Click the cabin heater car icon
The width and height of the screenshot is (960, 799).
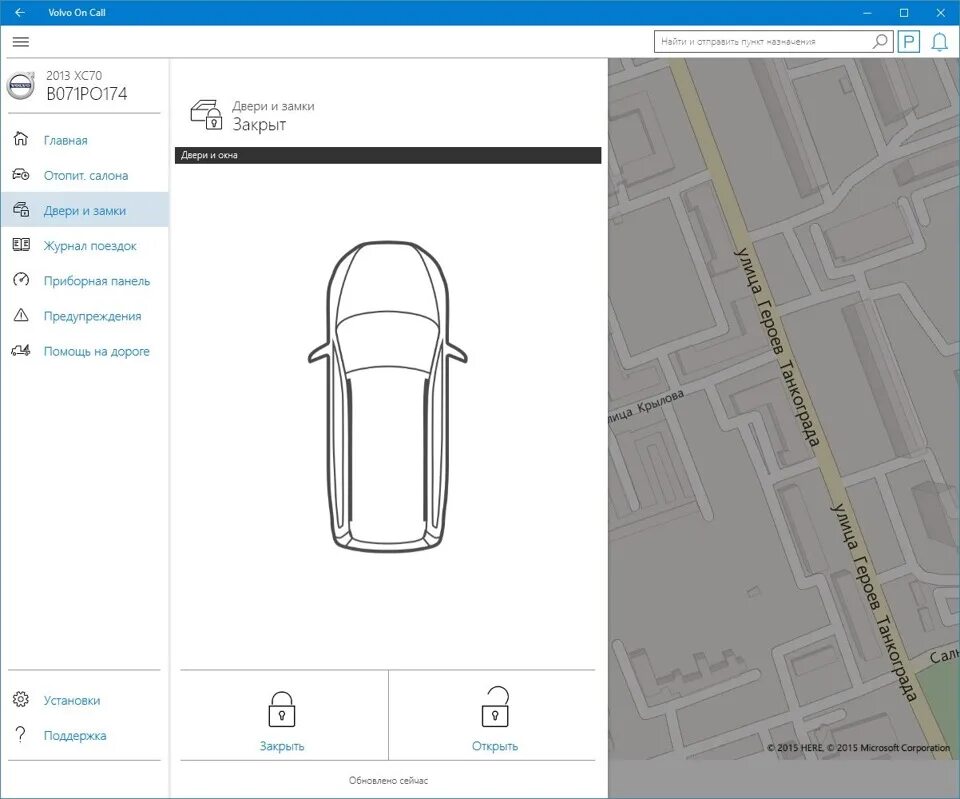[x=21, y=174]
